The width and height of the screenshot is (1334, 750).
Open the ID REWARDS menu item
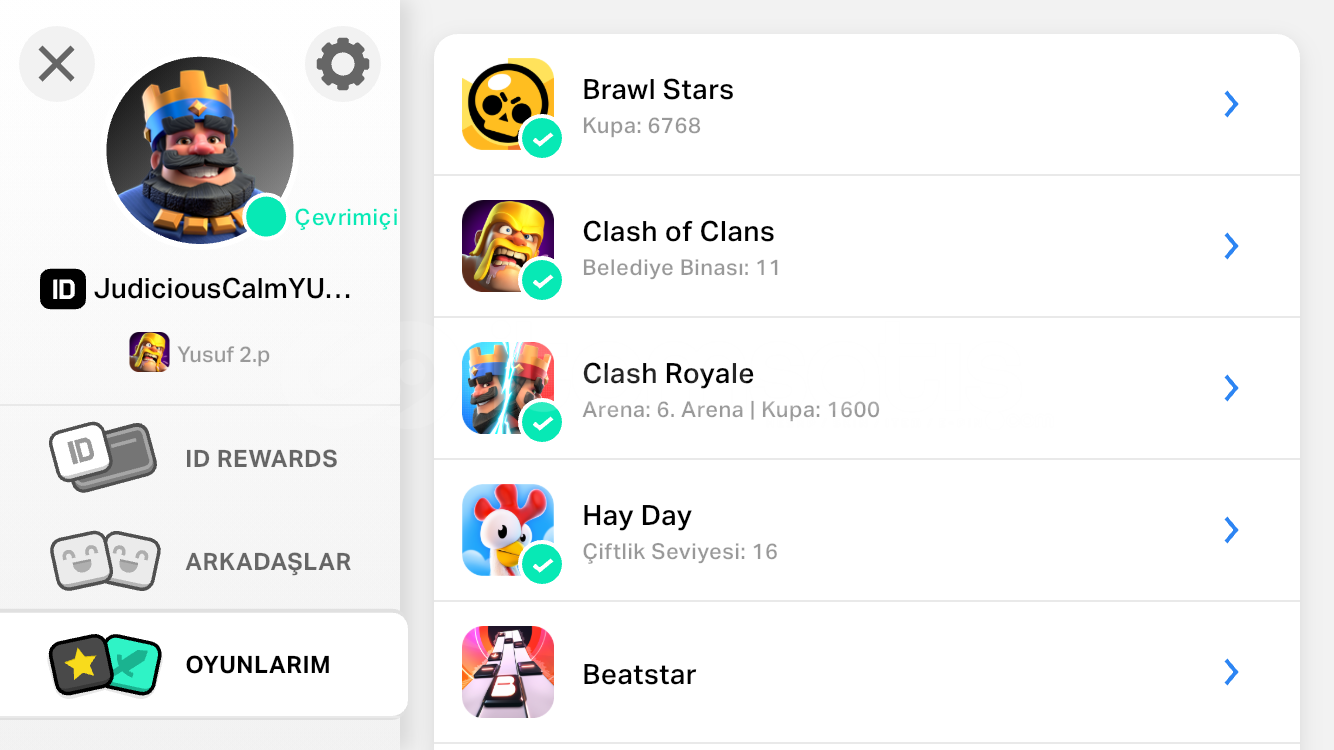(261, 459)
